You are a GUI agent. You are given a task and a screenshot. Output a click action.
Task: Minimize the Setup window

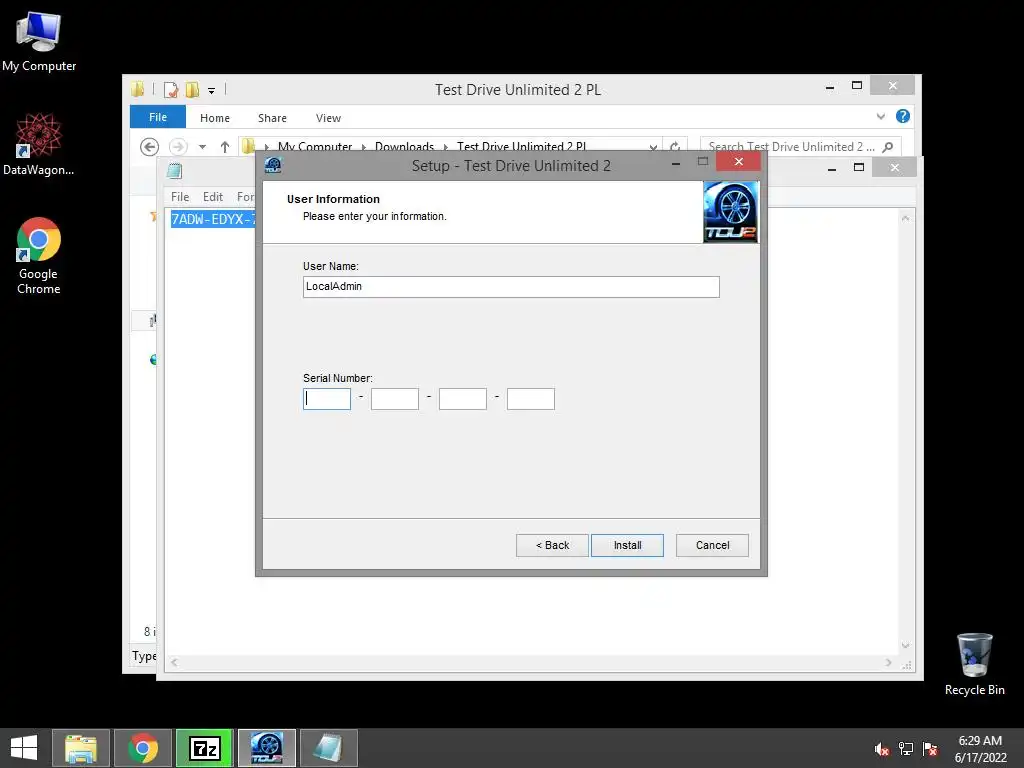point(676,163)
